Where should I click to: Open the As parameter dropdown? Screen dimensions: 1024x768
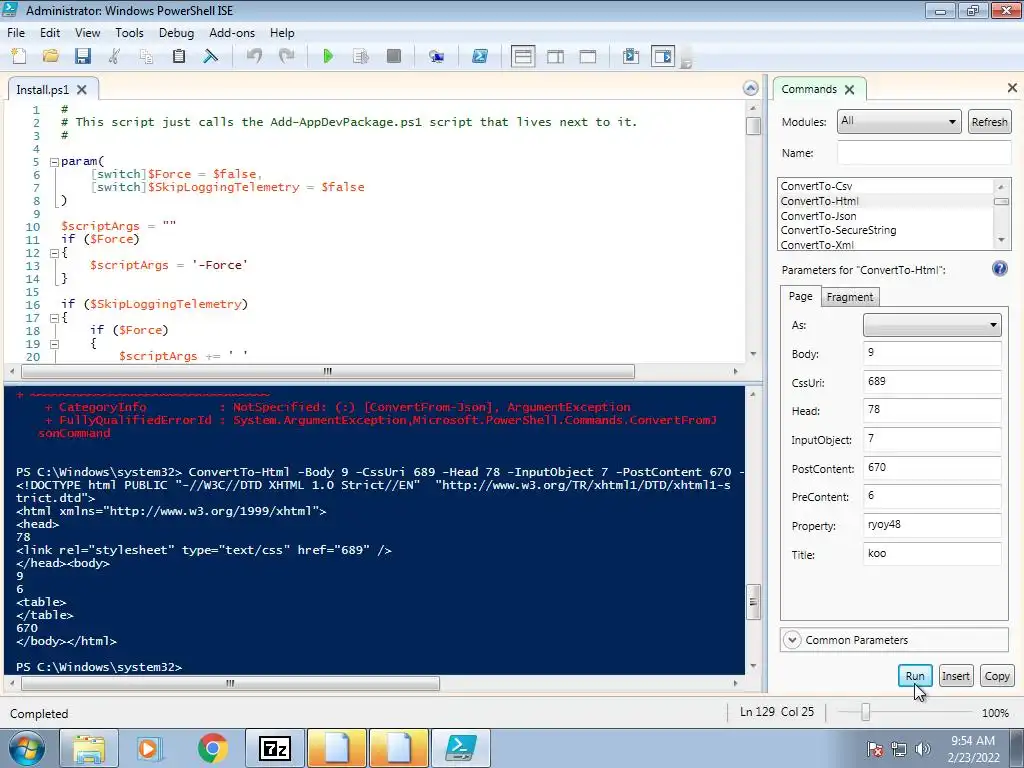(x=932, y=325)
